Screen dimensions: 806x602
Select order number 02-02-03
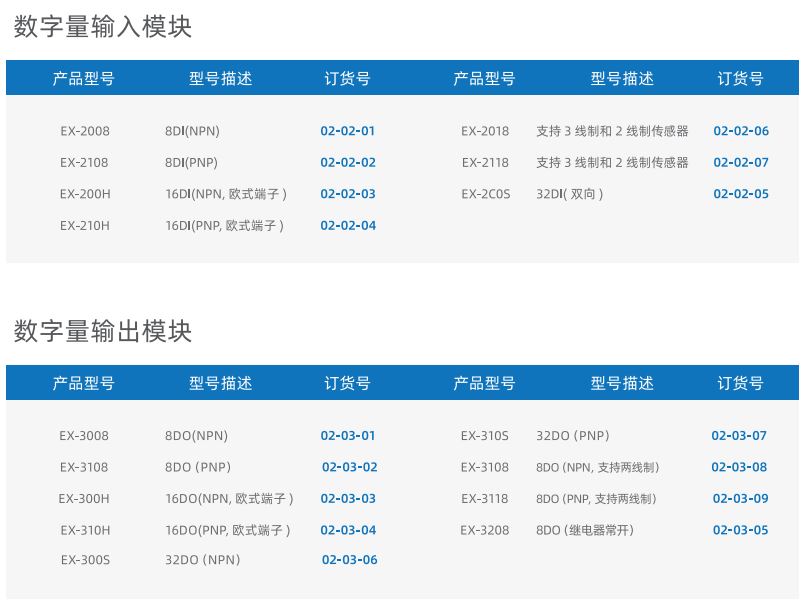click(347, 194)
